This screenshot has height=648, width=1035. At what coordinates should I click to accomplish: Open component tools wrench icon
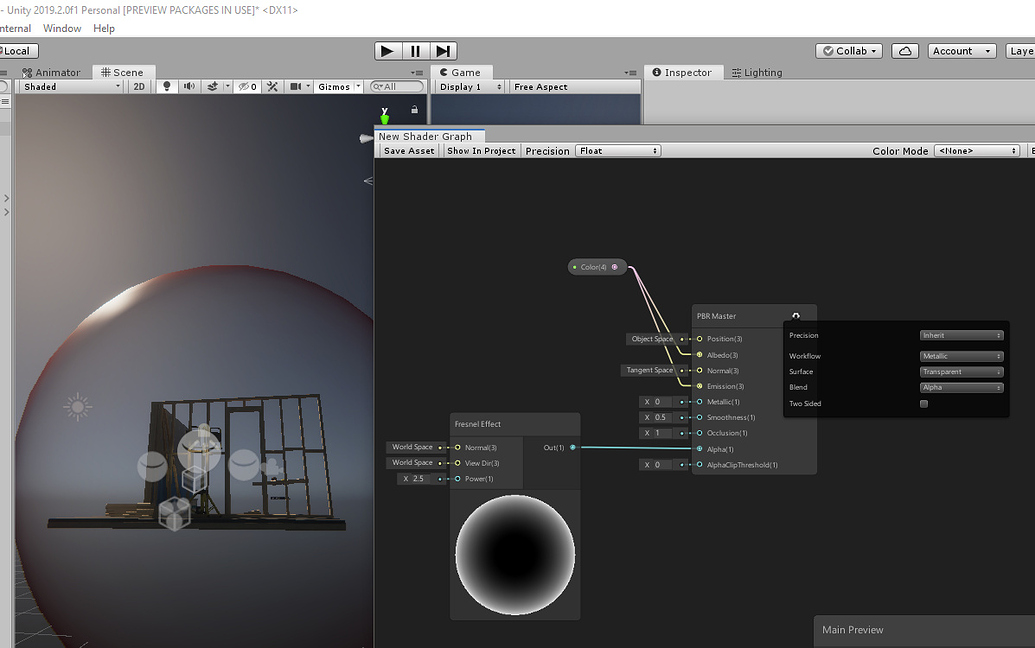(x=272, y=86)
